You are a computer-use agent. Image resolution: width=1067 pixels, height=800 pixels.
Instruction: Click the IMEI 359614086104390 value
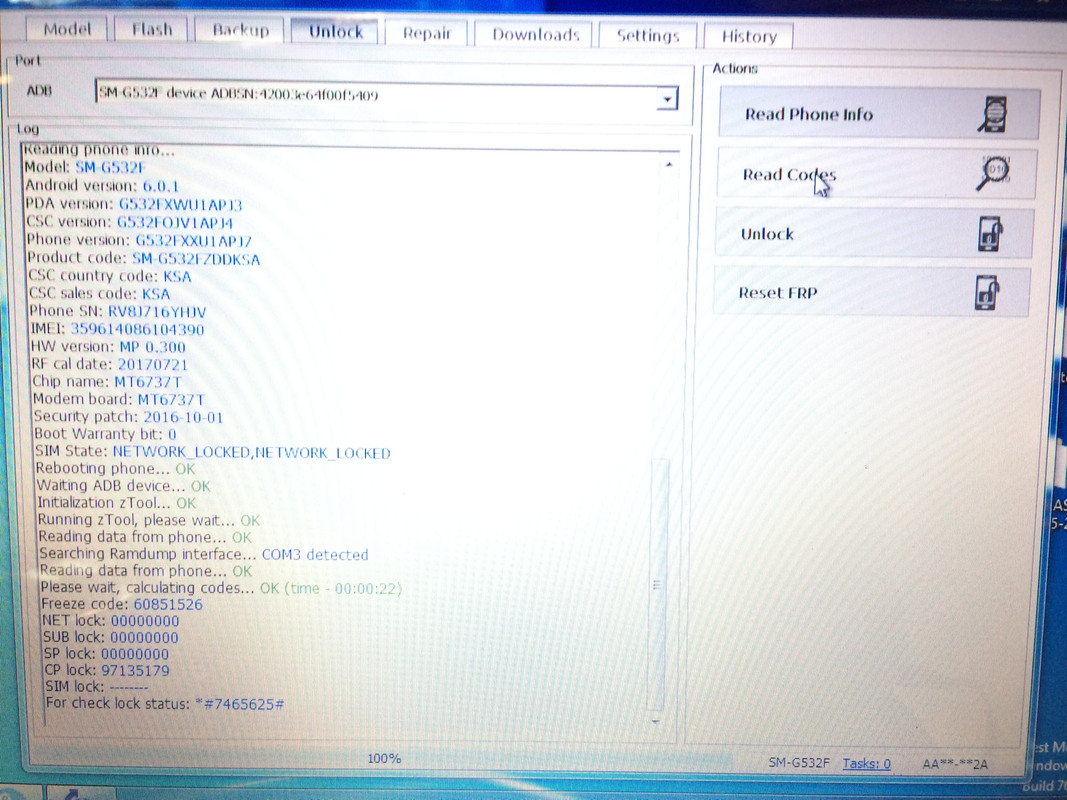pyautogui.click(x=137, y=329)
